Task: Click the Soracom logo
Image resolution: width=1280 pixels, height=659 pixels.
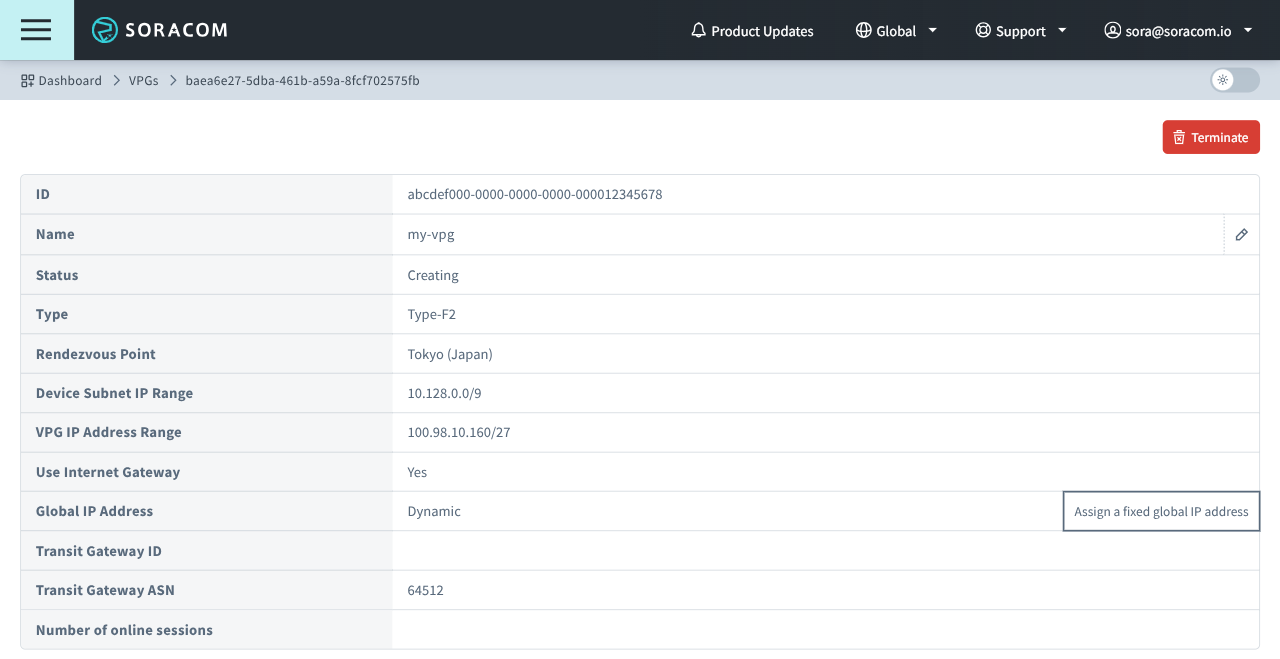Action: [x=160, y=30]
